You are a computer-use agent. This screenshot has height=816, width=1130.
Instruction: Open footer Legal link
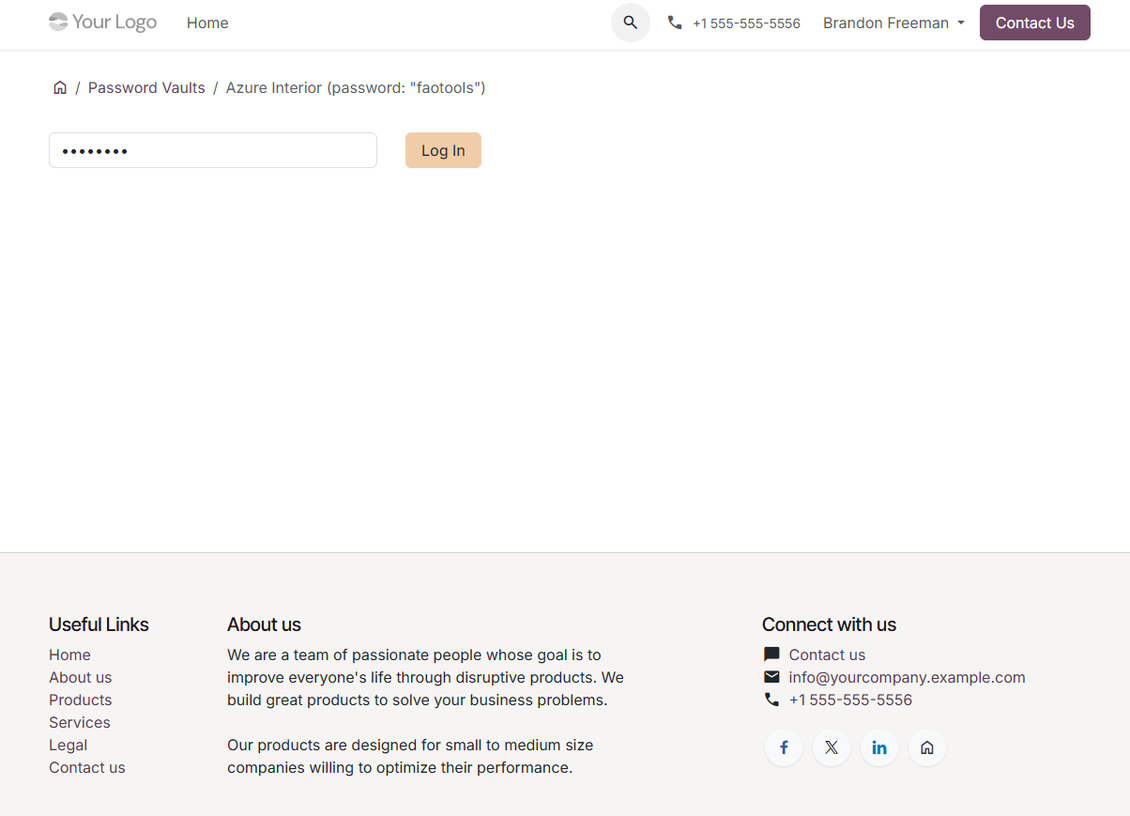[x=68, y=745]
